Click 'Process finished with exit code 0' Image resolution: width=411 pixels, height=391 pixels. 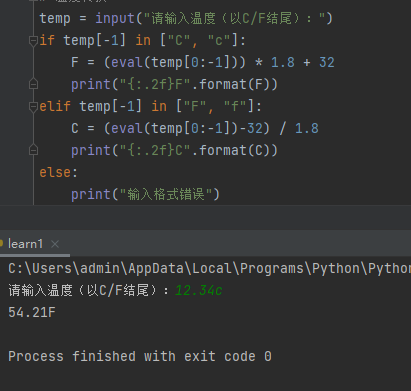140,356
